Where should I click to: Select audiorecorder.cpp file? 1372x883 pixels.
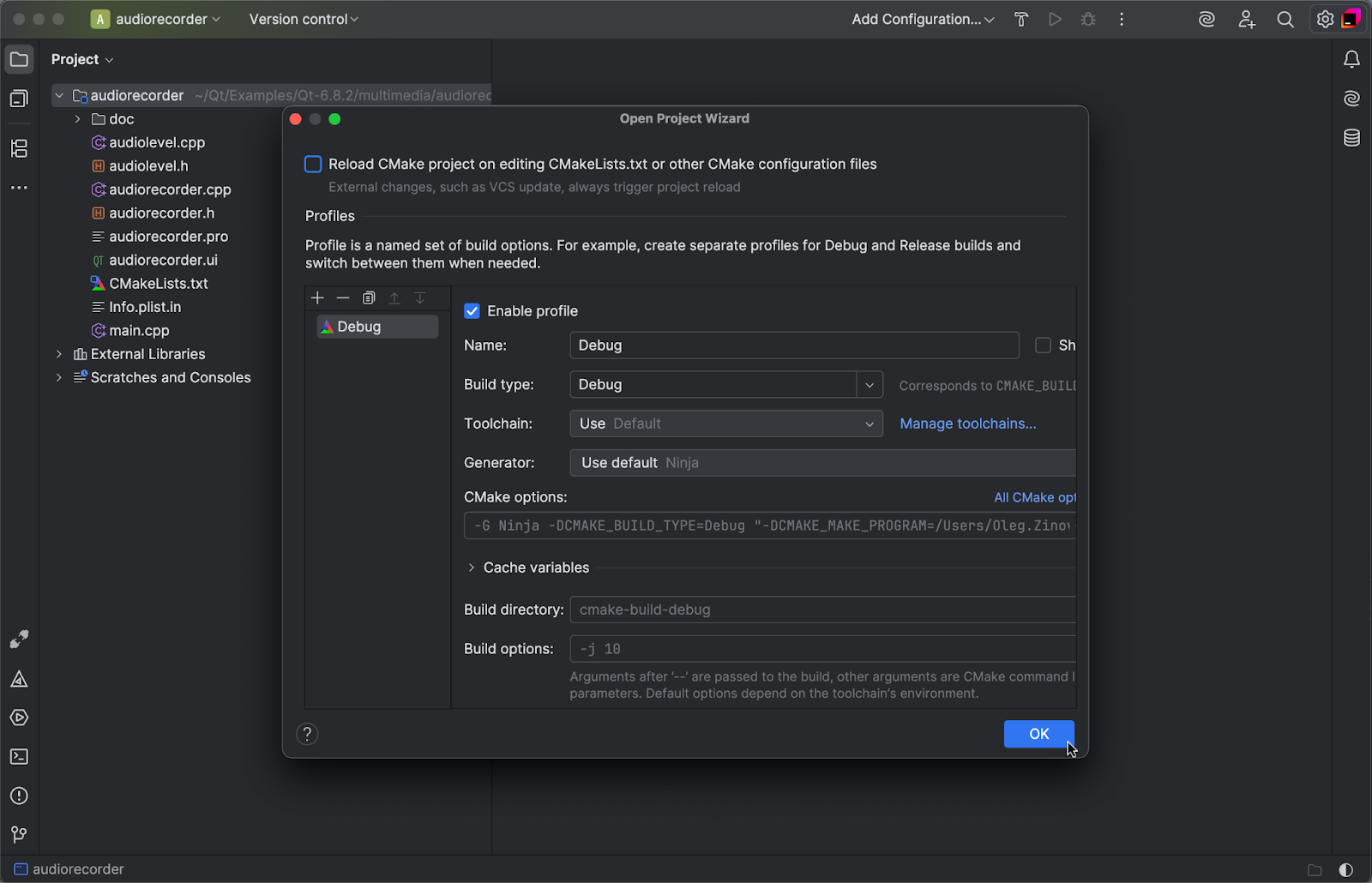(170, 189)
